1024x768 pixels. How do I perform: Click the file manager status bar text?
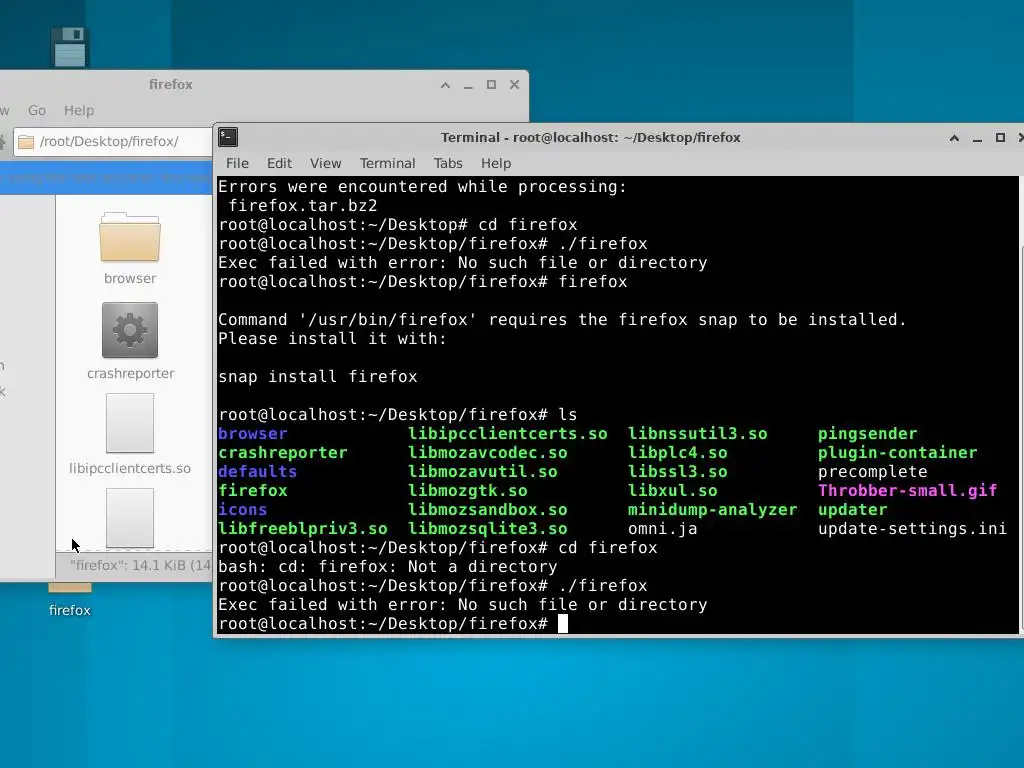140,566
